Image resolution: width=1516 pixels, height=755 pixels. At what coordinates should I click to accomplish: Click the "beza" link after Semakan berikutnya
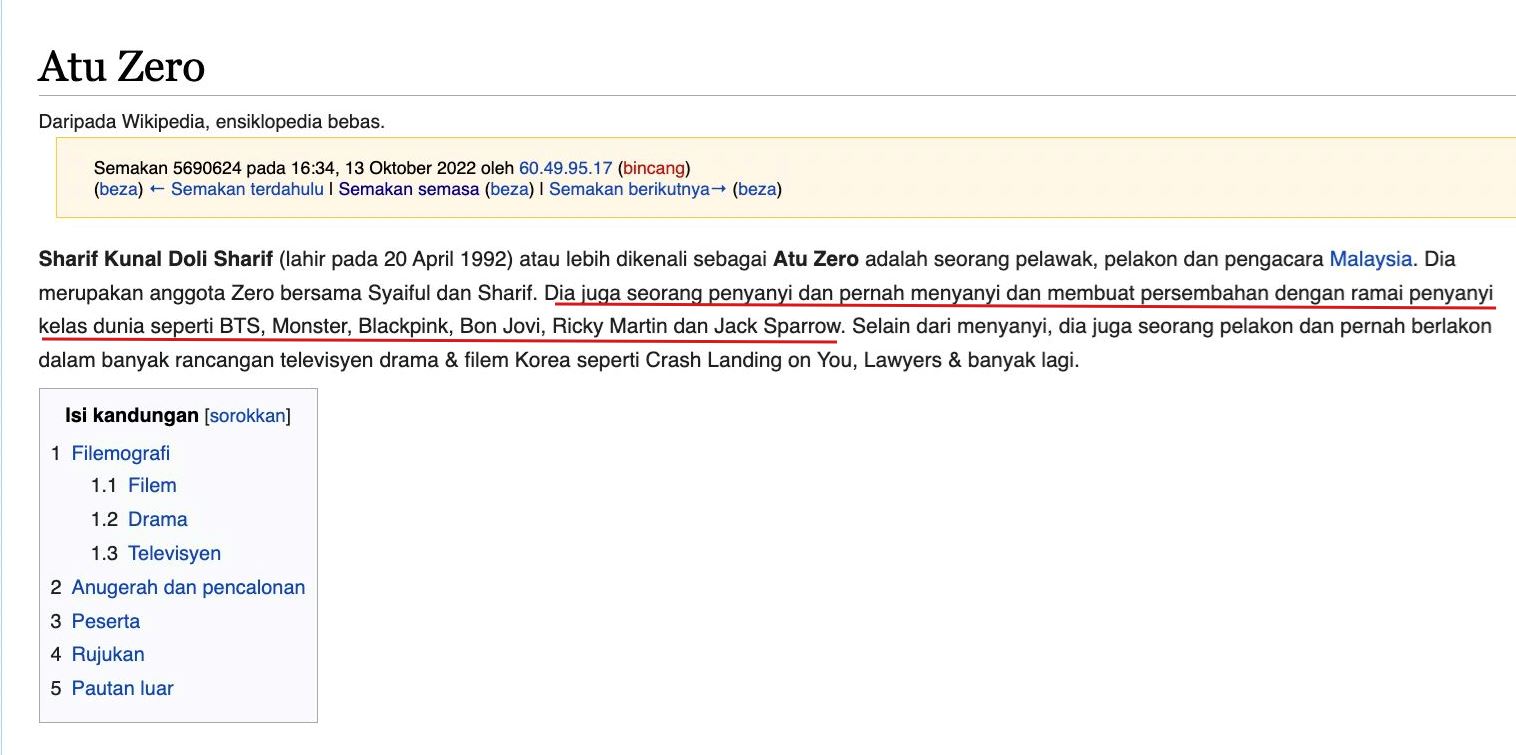click(760, 188)
